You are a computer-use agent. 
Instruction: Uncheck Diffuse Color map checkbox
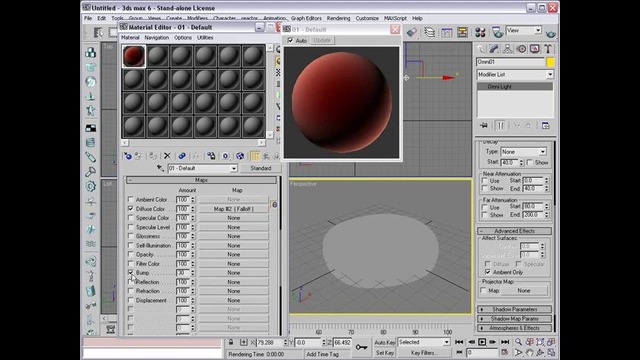pyautogui.click(x=131, y=209)
